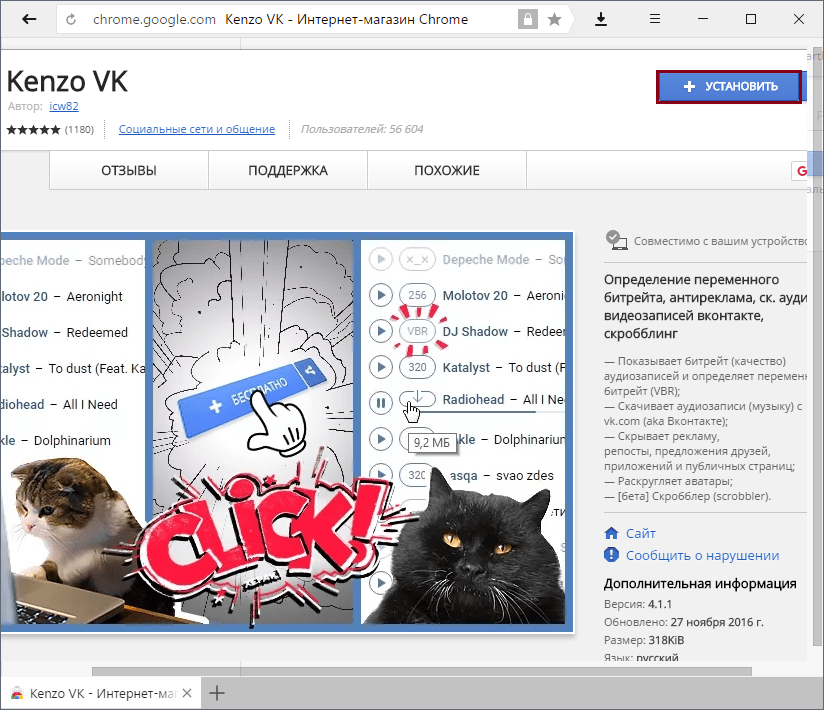
Task: Click the Google+ share button
Action: pos(802,171)
